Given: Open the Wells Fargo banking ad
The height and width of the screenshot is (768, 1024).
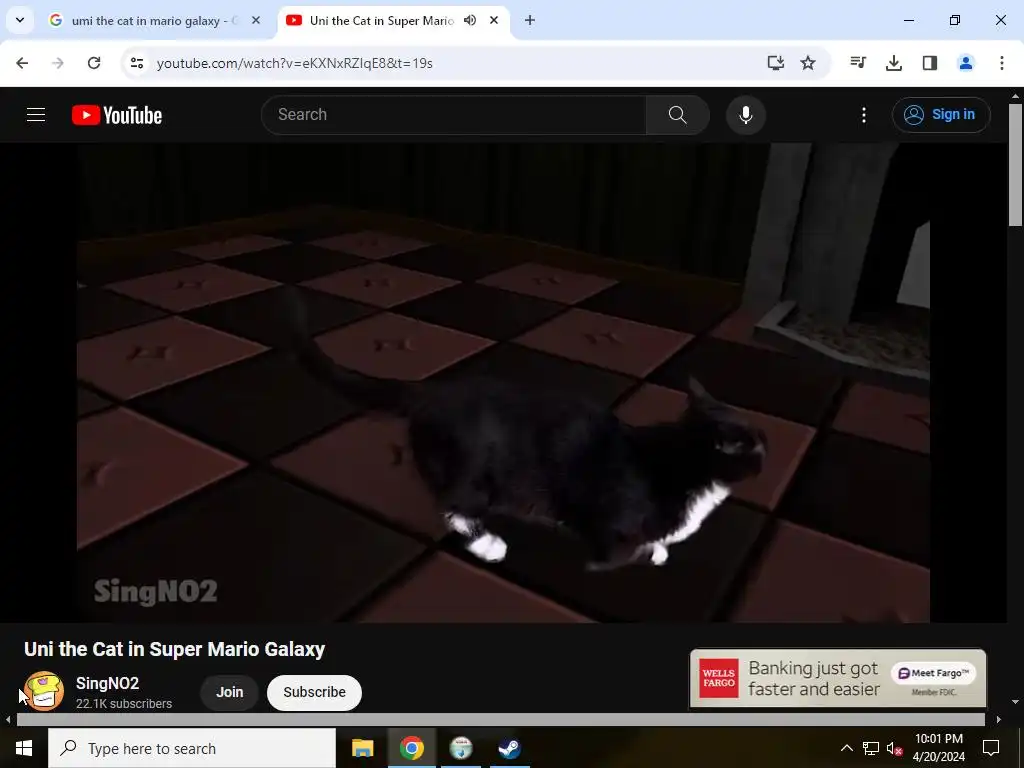Looking at the screenshot, I should pyautogui.click(x=838, y=678).
